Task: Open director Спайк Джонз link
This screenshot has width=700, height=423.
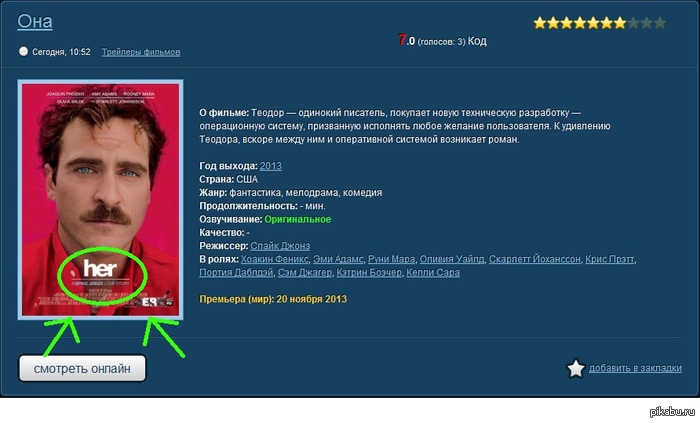Action: (x=280, y=246)
